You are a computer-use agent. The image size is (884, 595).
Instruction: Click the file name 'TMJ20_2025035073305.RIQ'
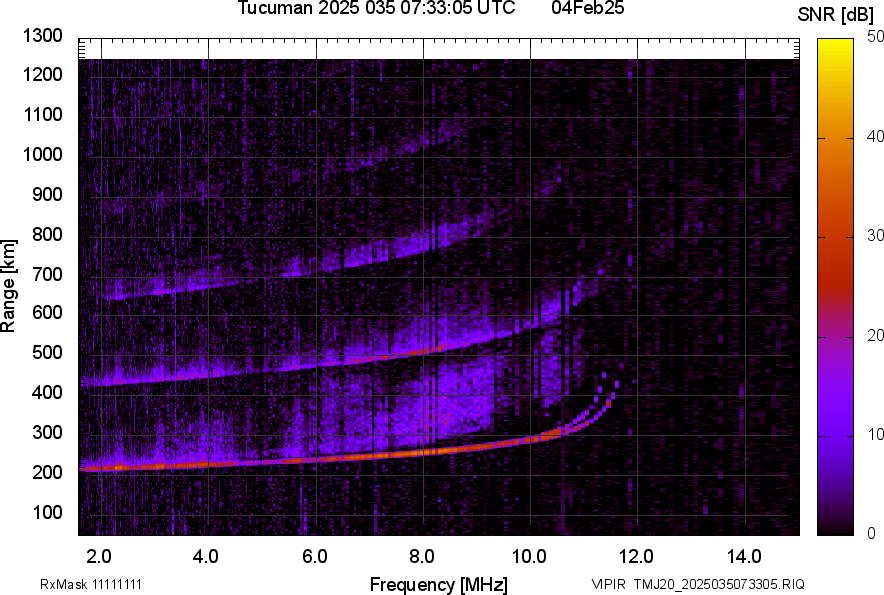[x=719, y=584]
